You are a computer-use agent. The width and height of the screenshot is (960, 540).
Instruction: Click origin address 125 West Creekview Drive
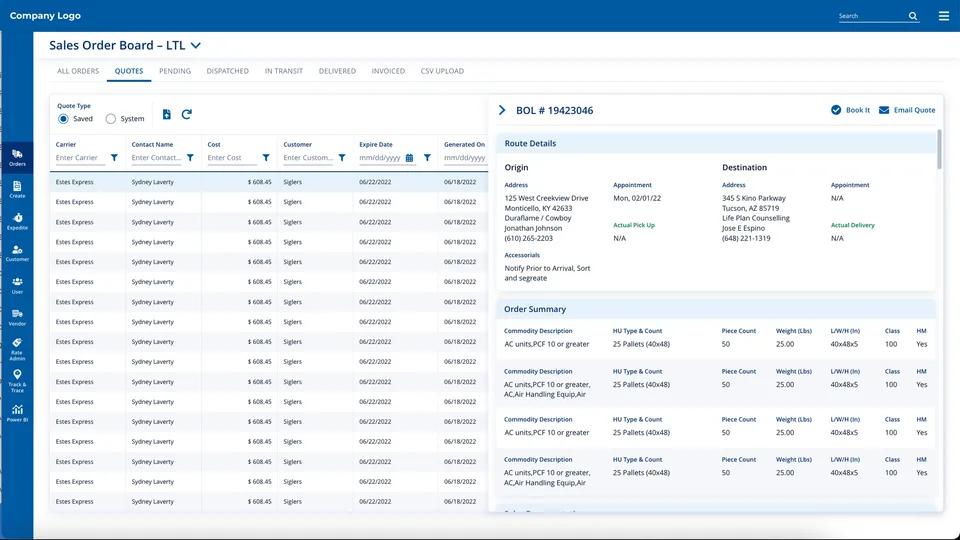point(546,198)
